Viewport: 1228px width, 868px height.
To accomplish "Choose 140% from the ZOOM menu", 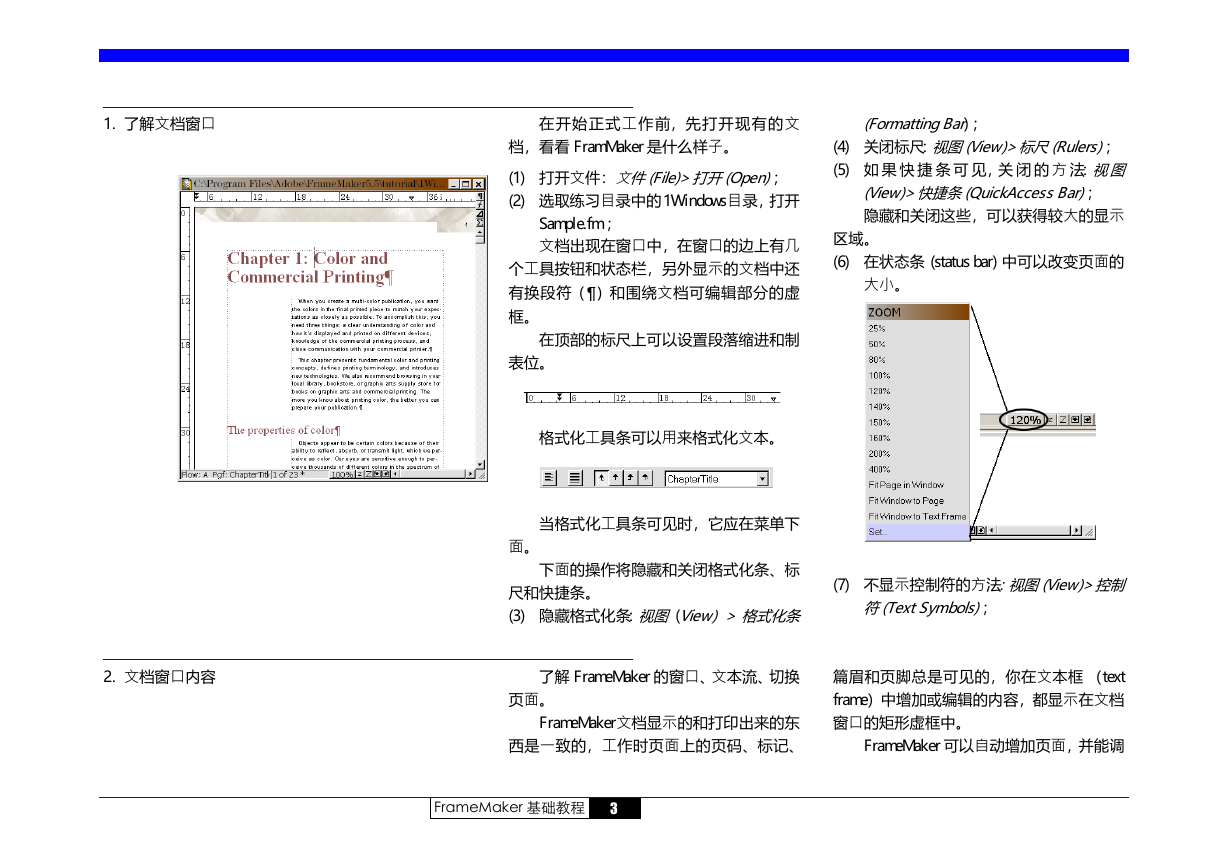I will pyautogui.click(x=879, y=407).
